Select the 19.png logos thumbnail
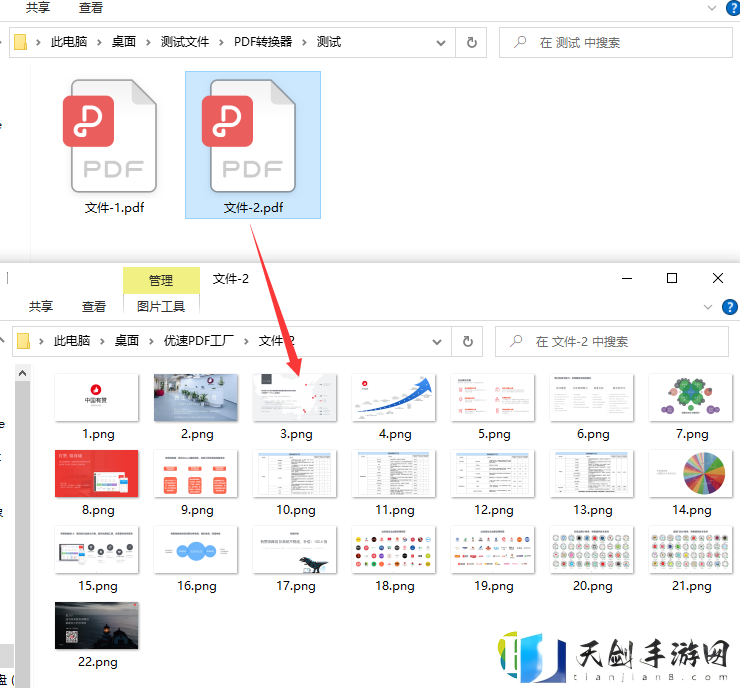Screen dimensions: 740x688 point(493,549)
